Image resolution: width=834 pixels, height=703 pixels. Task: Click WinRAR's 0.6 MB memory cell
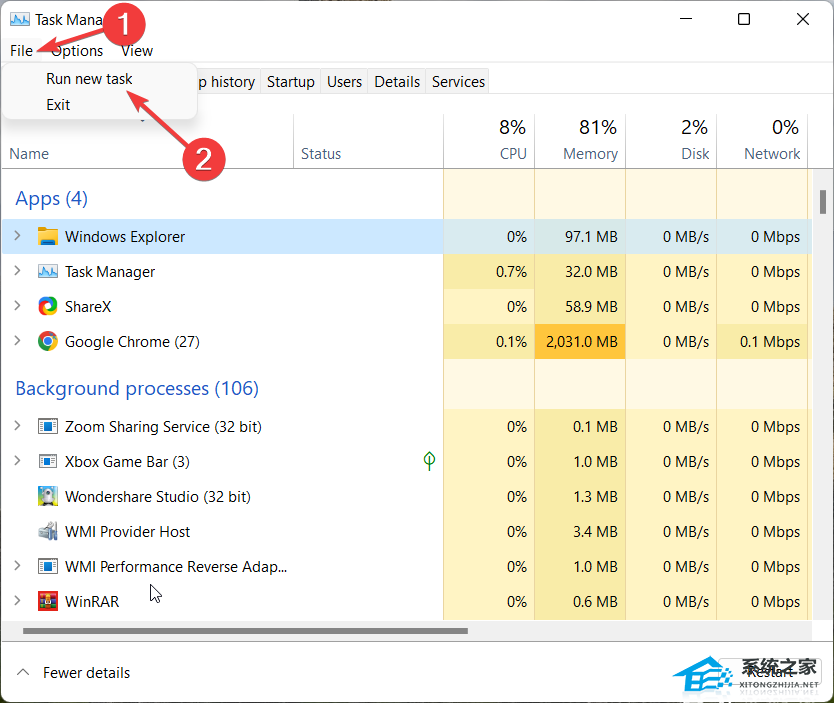[580, 602]
